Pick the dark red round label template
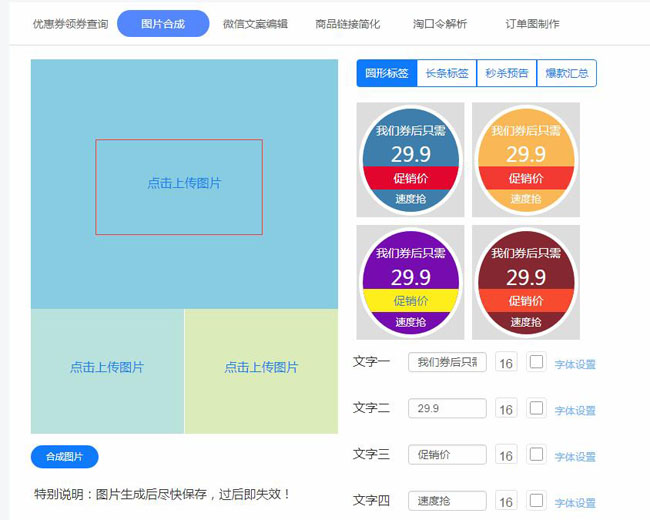Screen dimensions: 650x520 coord(526,282)
